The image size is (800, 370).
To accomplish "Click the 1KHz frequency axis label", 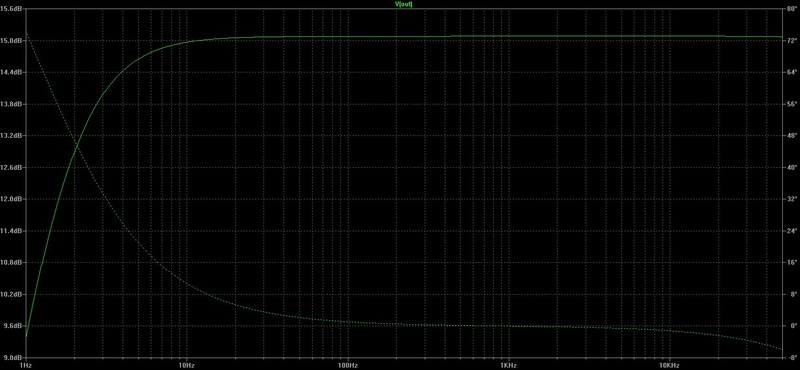I will [508, 366].
